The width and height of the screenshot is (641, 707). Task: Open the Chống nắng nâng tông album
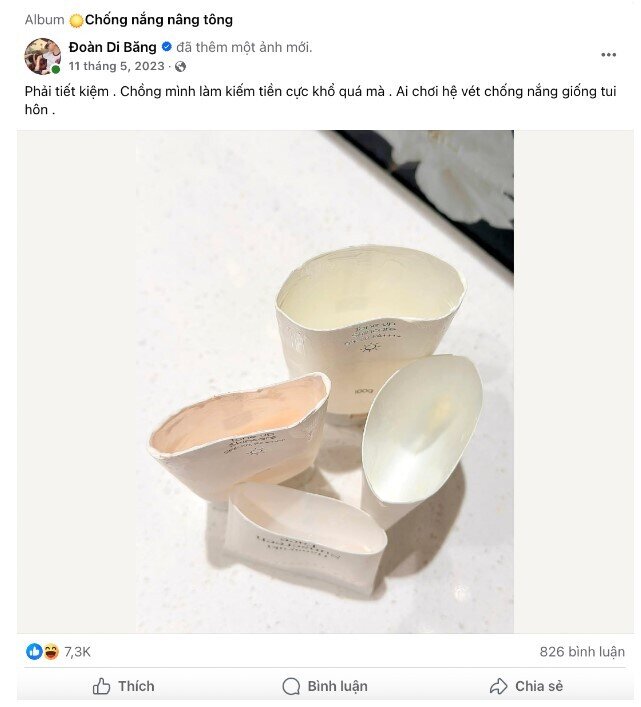(x=159, y=19)
